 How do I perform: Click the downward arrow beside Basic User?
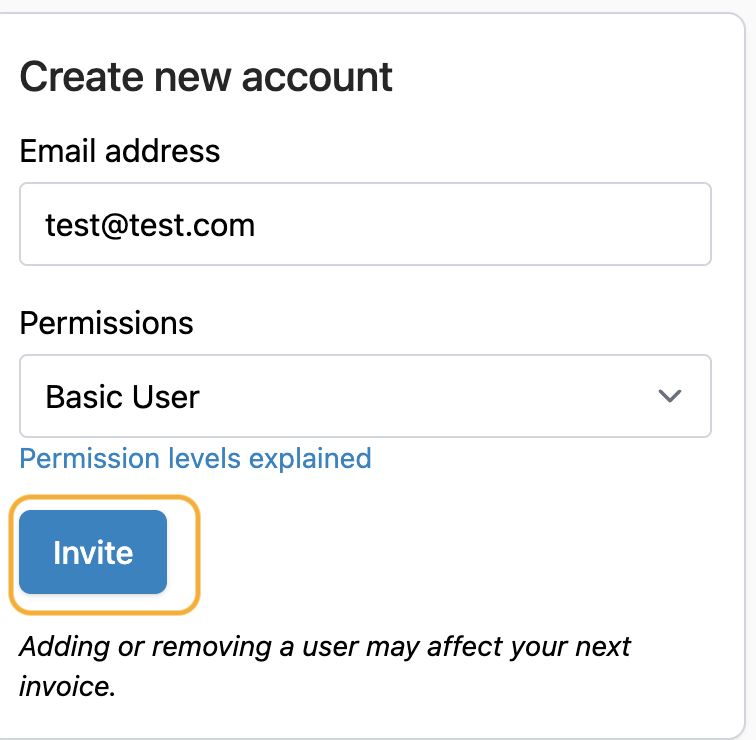click(669, 396)
